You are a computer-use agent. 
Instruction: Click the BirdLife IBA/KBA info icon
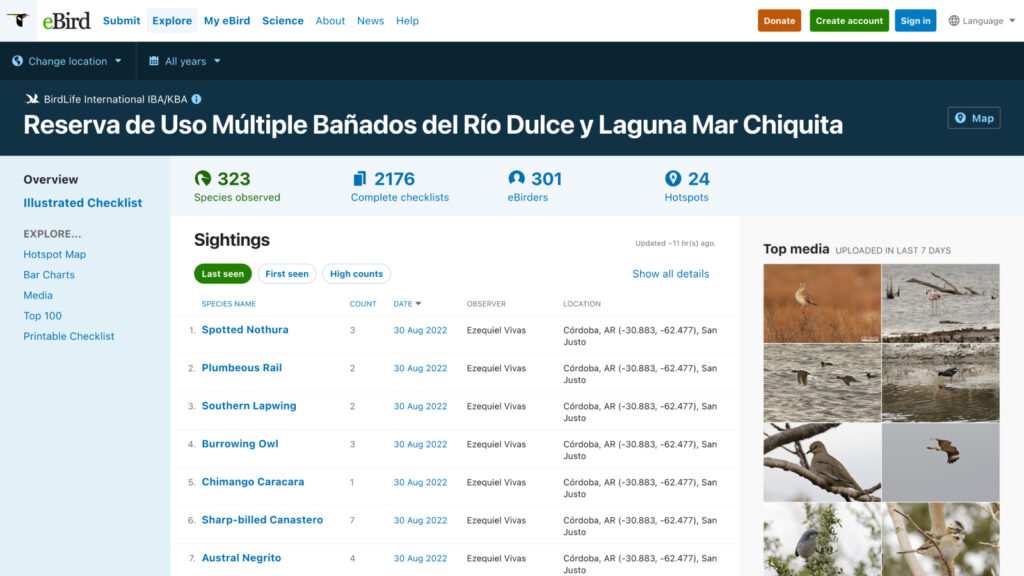point(196,99)
